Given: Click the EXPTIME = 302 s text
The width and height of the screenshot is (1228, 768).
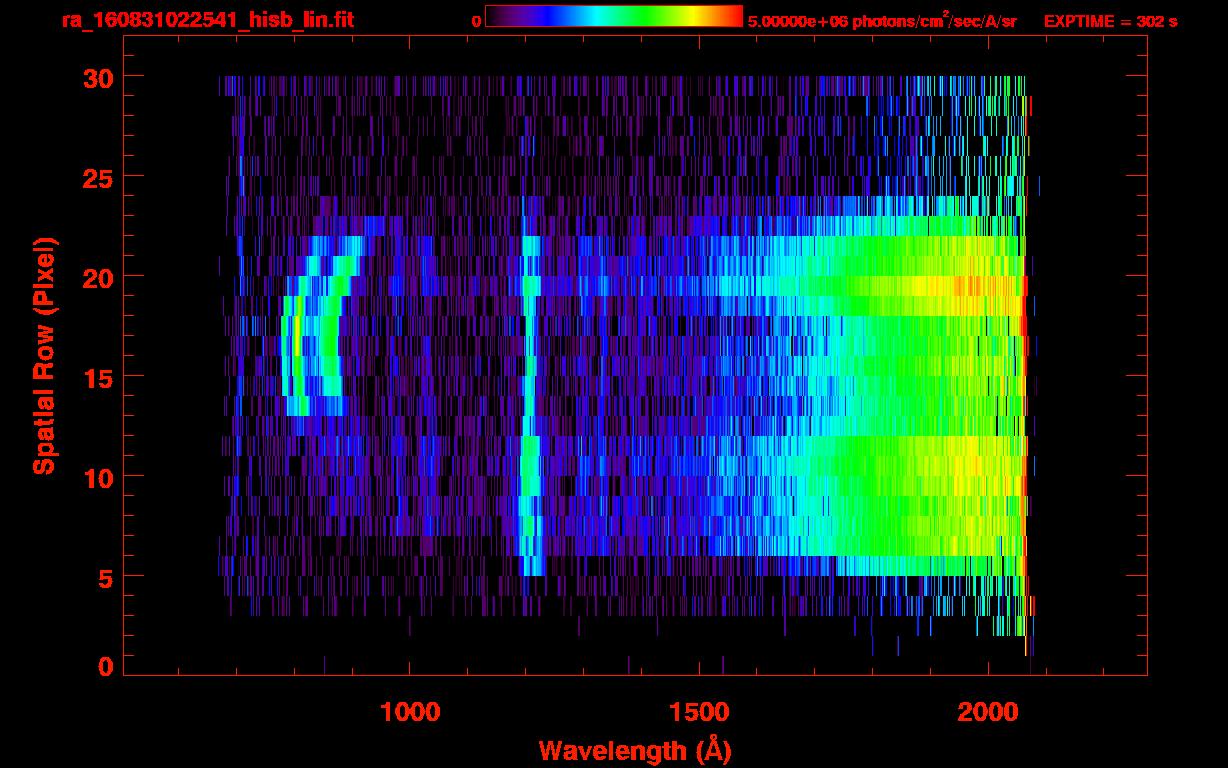Looking at the screenshot, I should [1110, 21].
